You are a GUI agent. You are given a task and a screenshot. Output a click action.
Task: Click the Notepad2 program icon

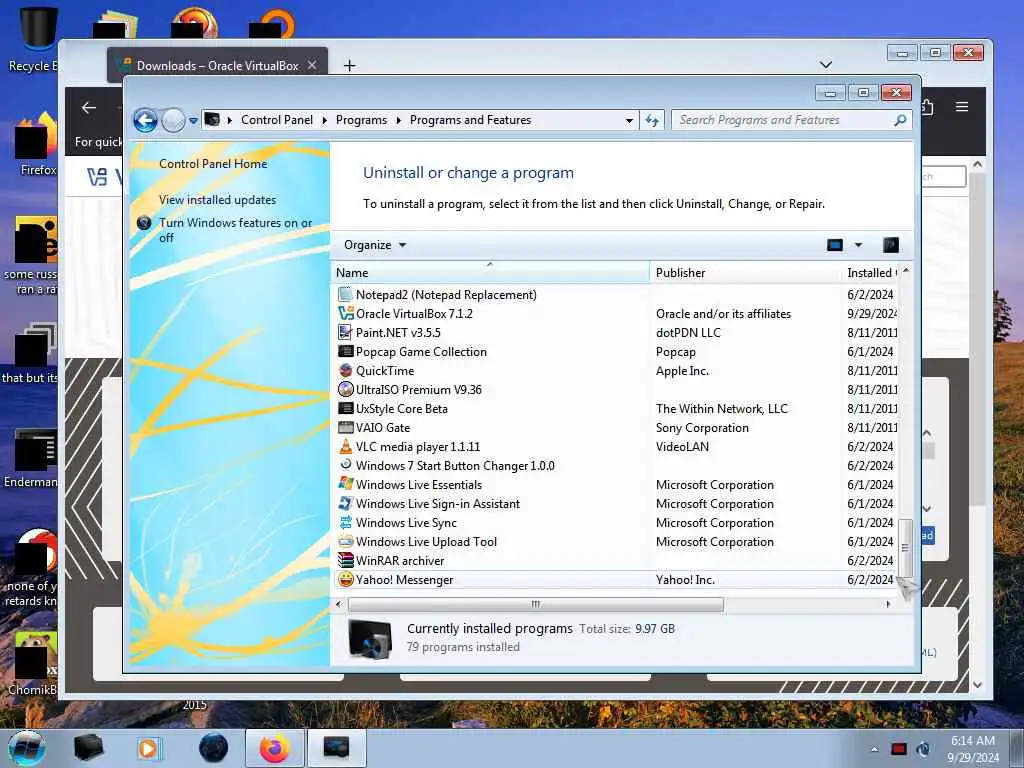(345, 295)
